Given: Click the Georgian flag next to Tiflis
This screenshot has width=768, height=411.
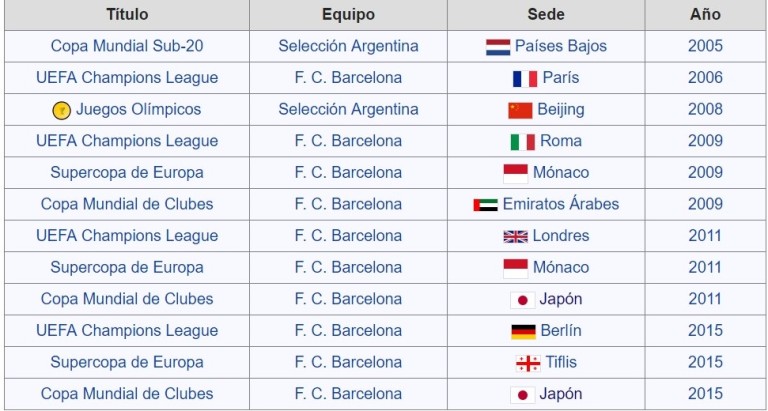Looking at the screenshot, I should click(528, 363).
